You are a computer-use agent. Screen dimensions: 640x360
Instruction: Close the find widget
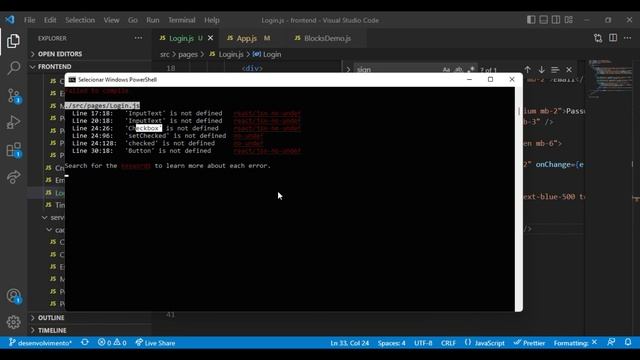[x=569, y=70]
